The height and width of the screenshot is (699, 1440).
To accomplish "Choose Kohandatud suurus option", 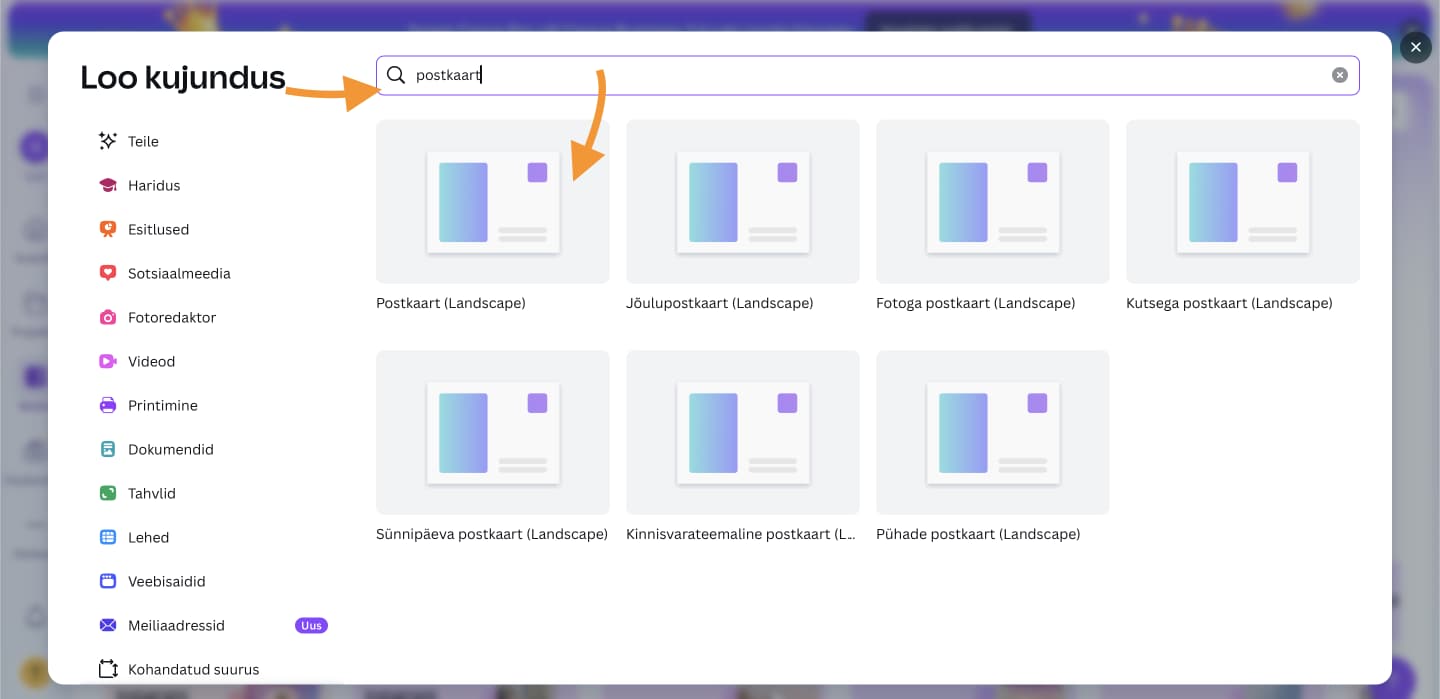I will [x=193, y=669].
